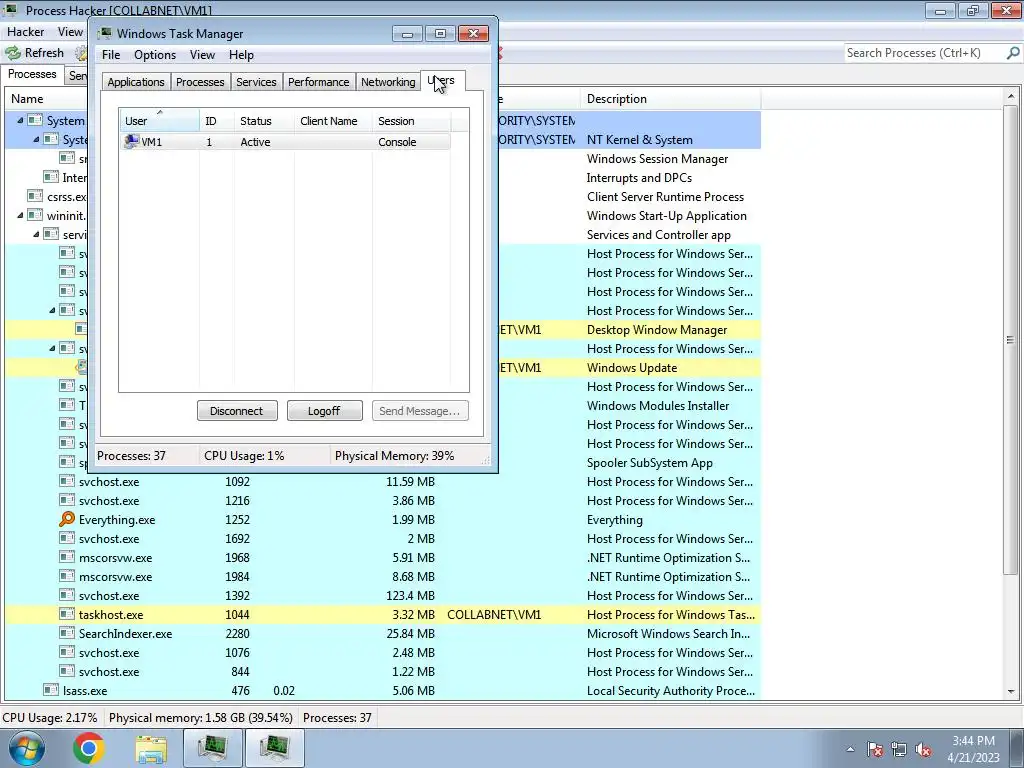The image size is (1024, 768).
Task: Select the SearchIndexer.exe process row
Action: pyautogui.click(x=383, y=633)
